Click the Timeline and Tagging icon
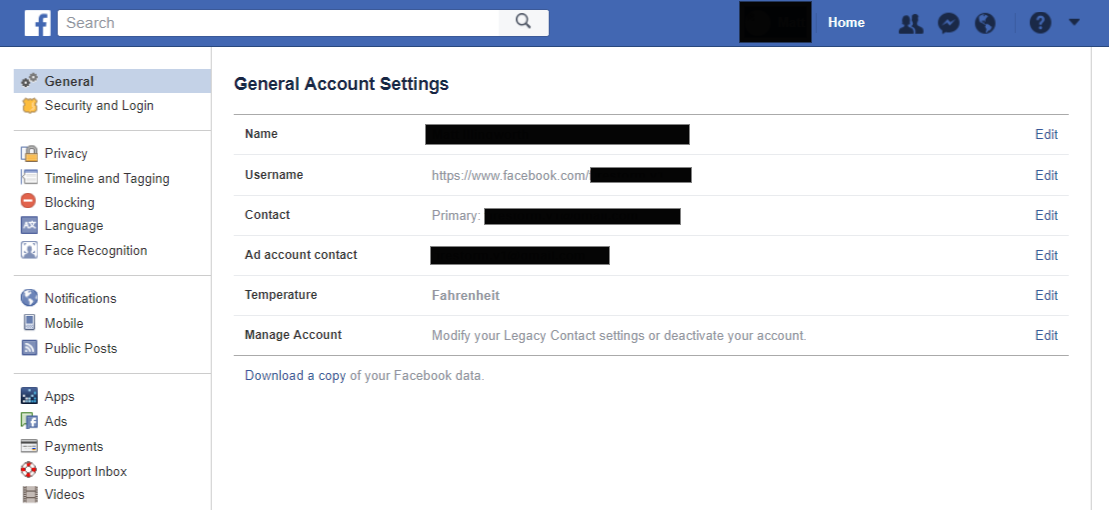 pyautogui.click(x=29, y=178)
